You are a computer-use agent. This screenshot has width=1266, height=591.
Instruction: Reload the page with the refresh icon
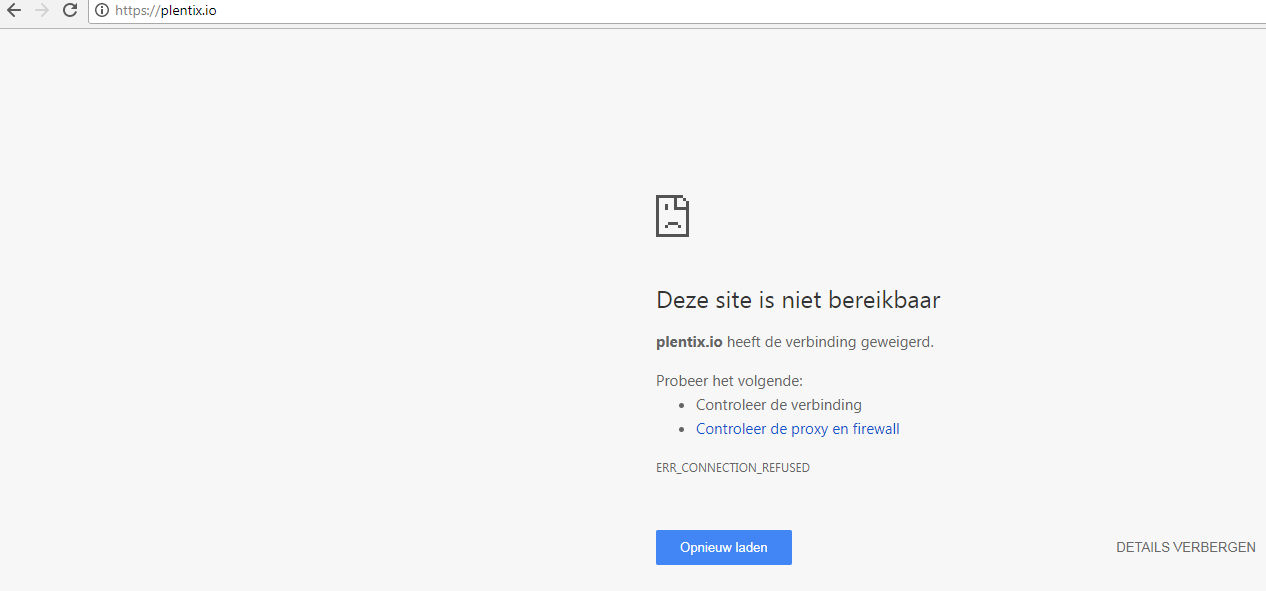coord(70,11)
